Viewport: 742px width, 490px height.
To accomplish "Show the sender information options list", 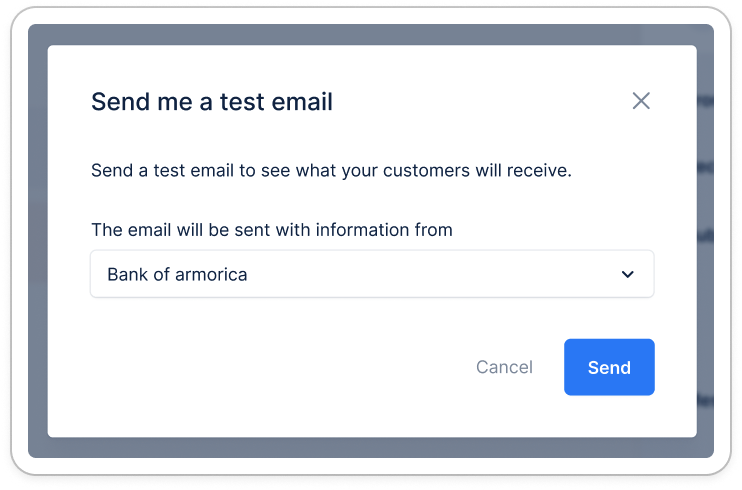I will pos(372,274).
